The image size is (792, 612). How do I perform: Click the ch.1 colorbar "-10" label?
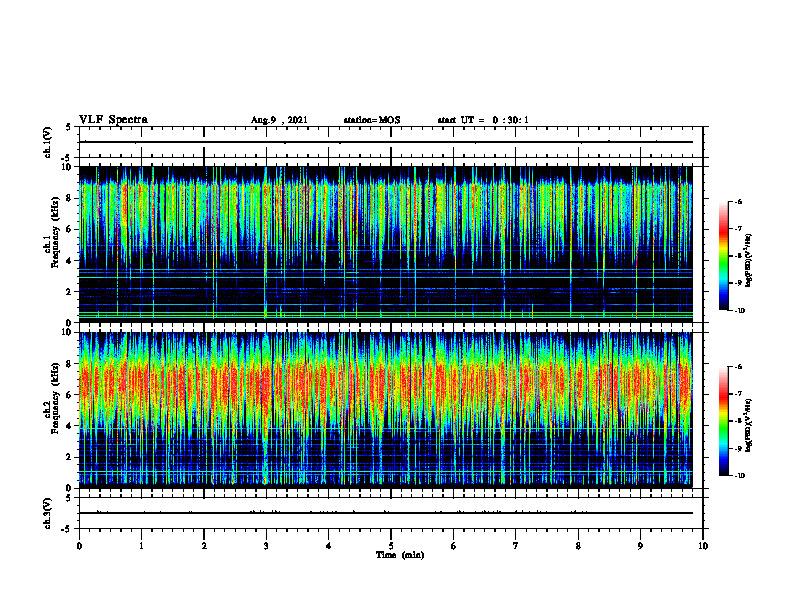coord(740,311)
